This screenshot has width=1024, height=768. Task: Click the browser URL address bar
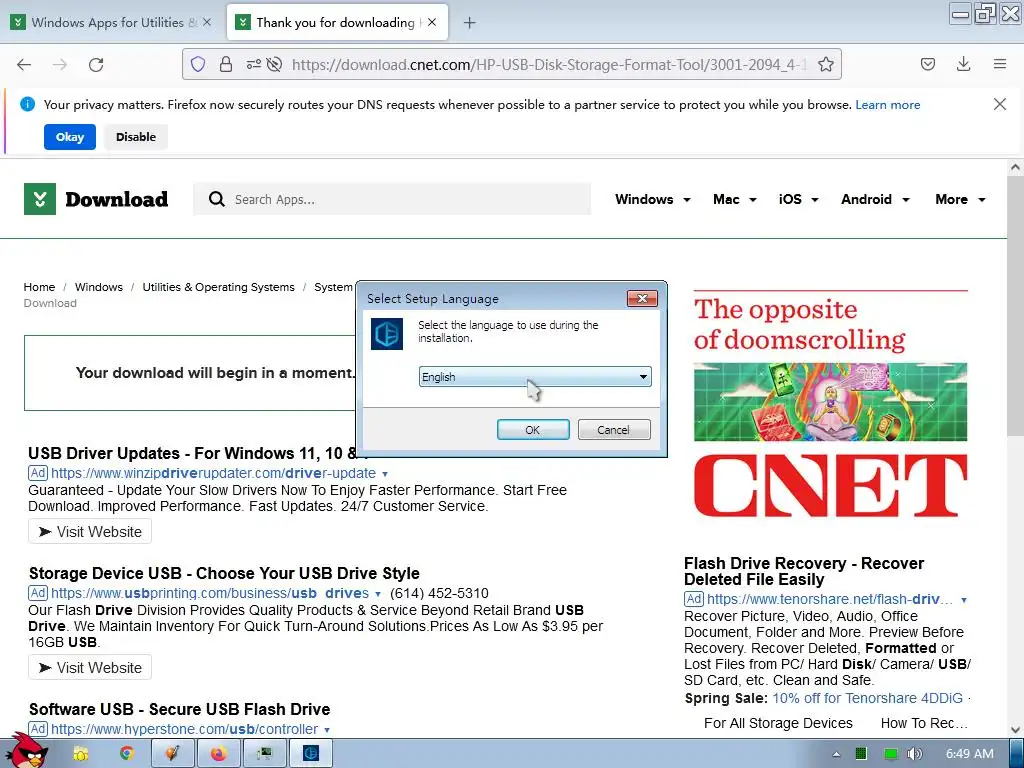coord(549,65)
